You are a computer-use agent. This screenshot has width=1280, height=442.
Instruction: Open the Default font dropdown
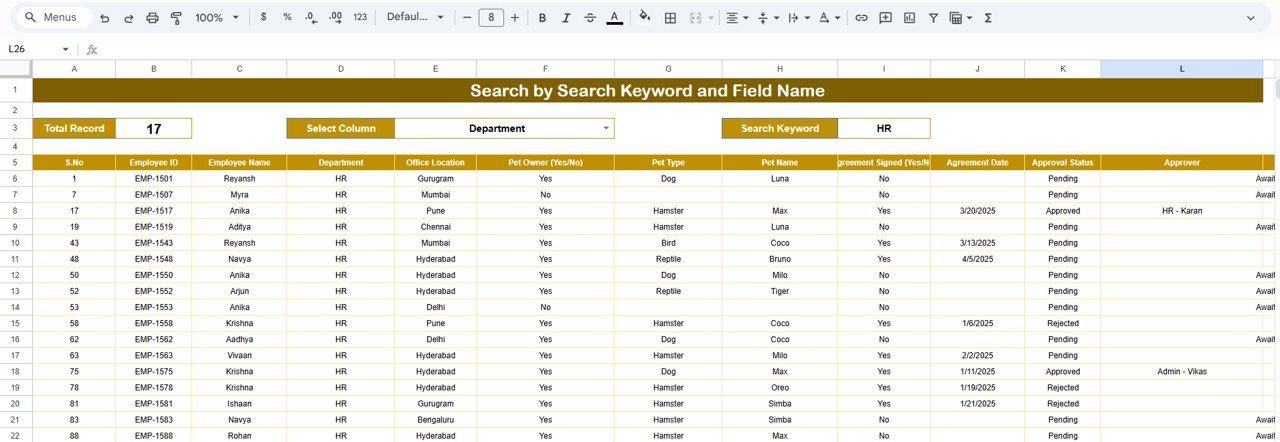coord(414,18)
